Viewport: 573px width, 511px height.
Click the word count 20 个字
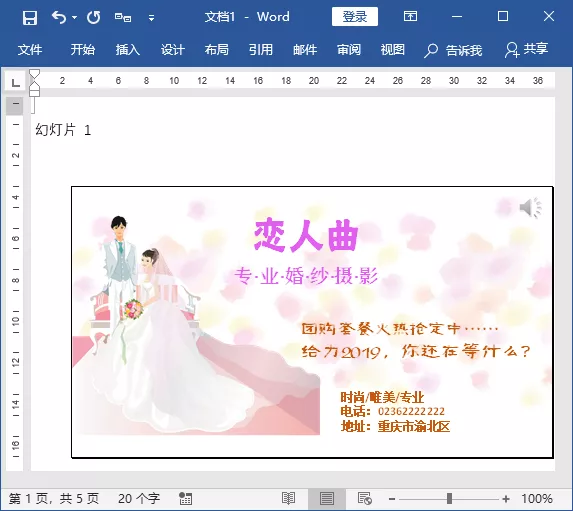(x=139, y=499)
